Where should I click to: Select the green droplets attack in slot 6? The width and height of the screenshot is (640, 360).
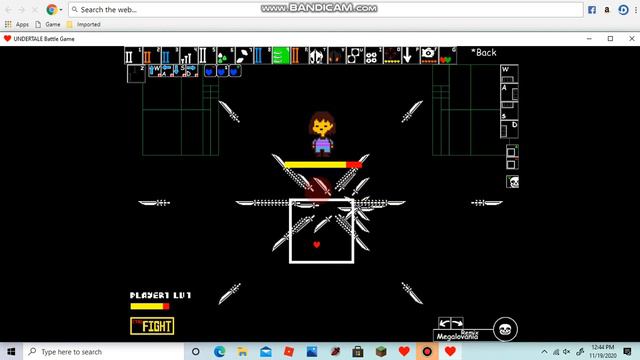[x=225, y=55]
